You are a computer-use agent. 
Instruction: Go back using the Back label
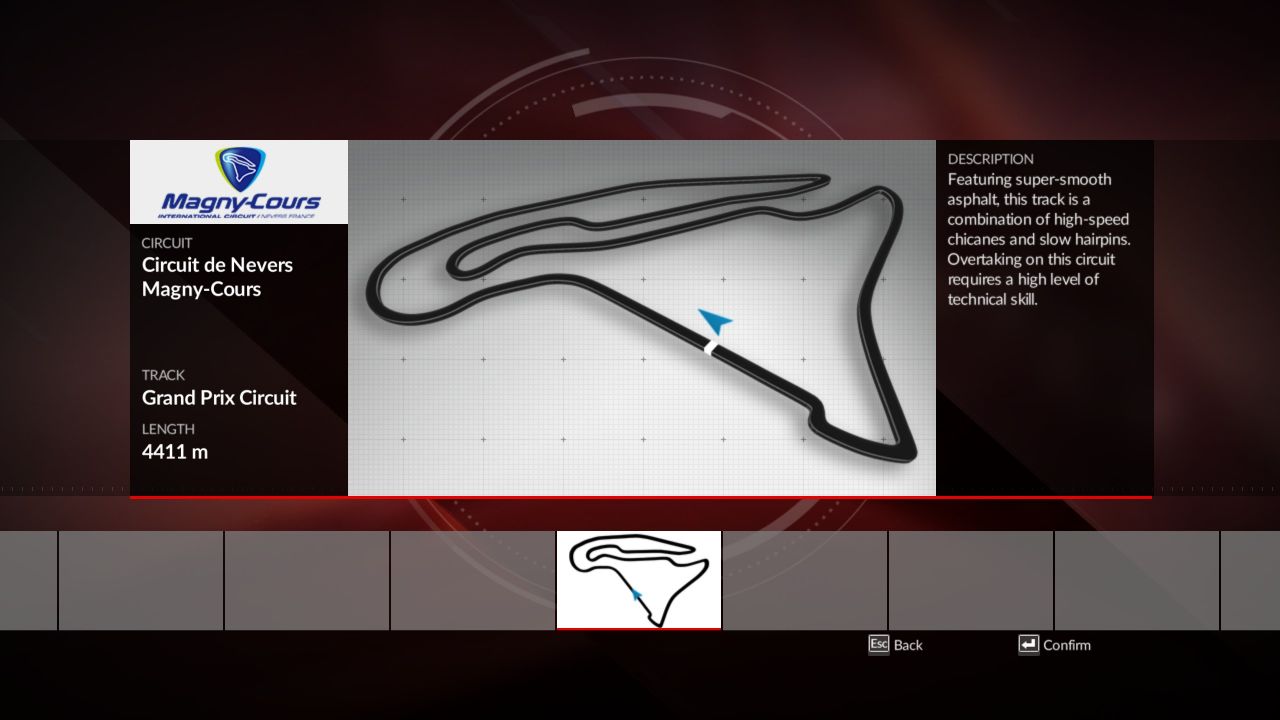pos(907,645)
